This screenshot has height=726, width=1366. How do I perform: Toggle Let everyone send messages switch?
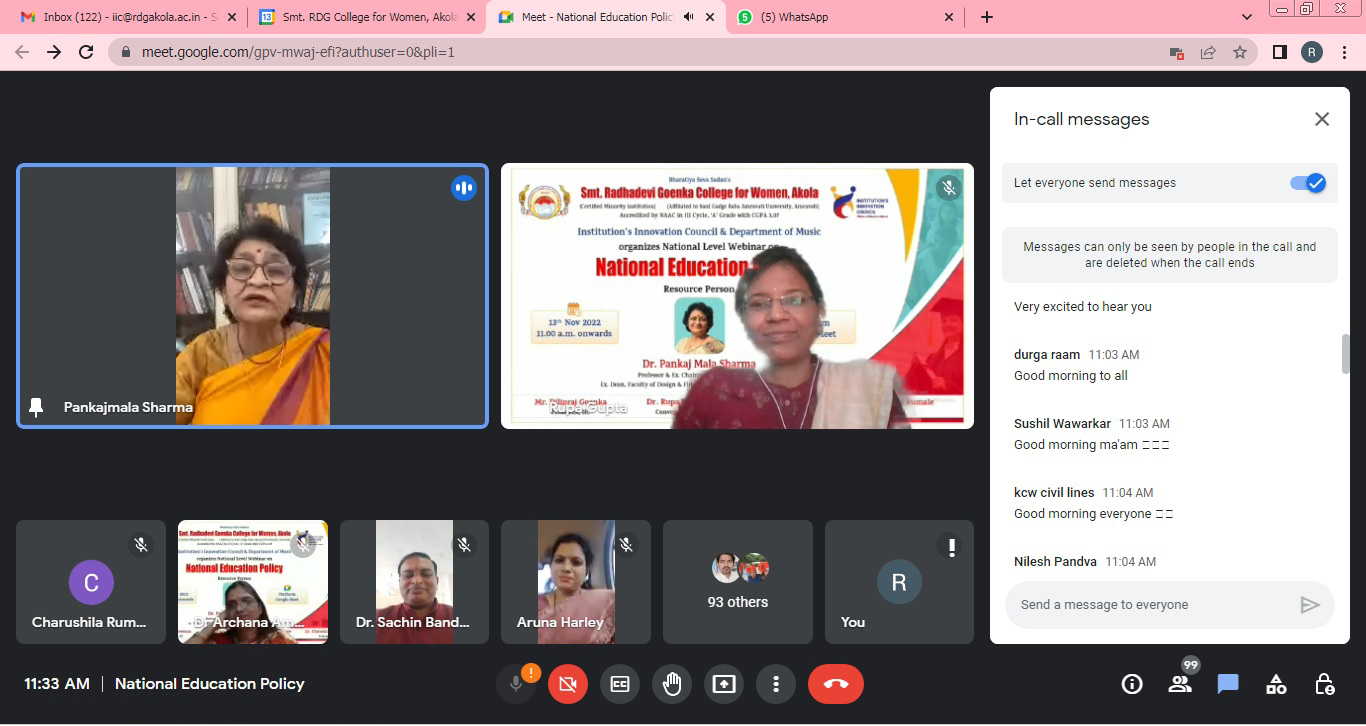[1307, 183]
